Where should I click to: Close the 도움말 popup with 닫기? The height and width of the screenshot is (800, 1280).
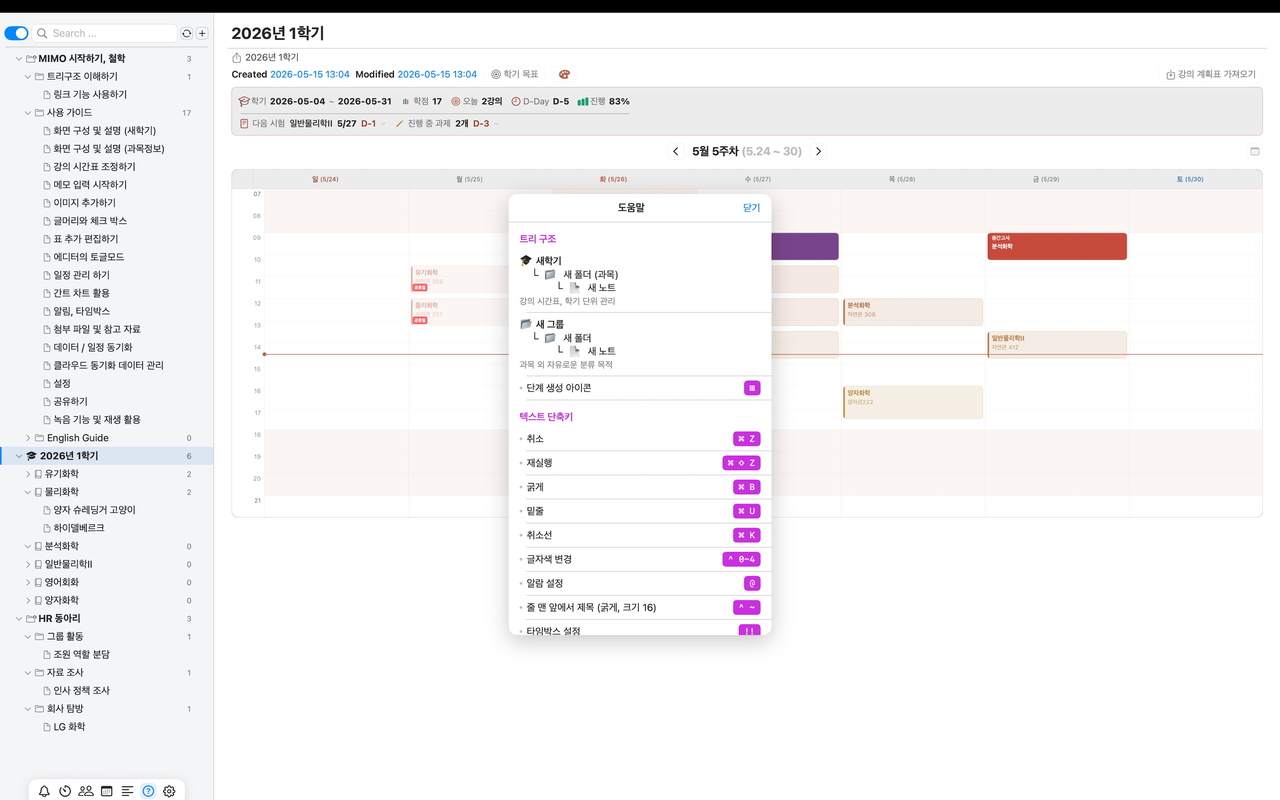tap(751, 208)
